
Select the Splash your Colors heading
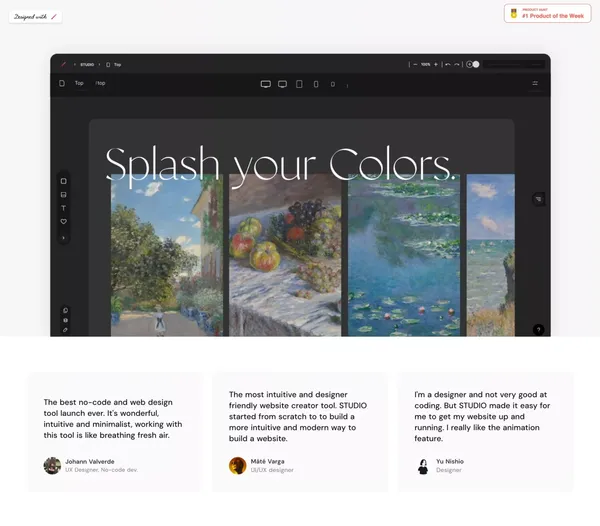(x=280, y=165)
